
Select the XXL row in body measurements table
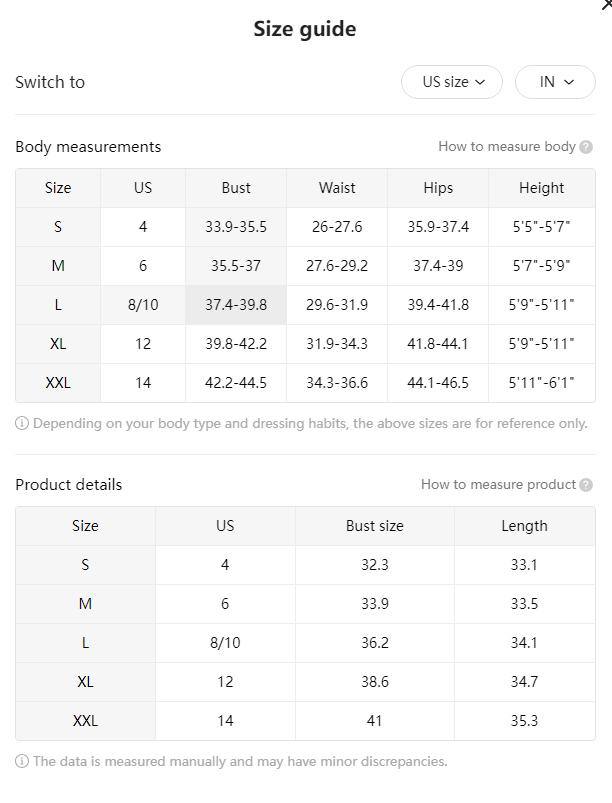305,383
